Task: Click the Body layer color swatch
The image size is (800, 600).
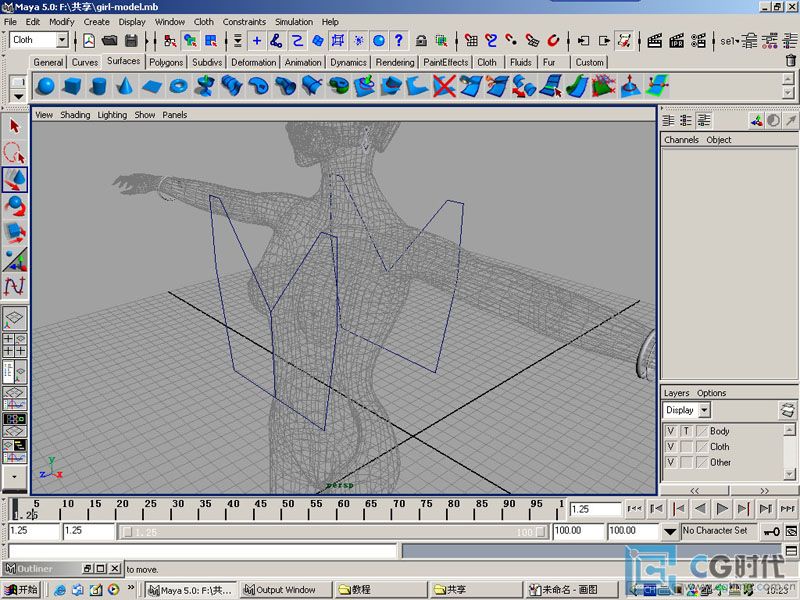Action: tap(703, 431)
